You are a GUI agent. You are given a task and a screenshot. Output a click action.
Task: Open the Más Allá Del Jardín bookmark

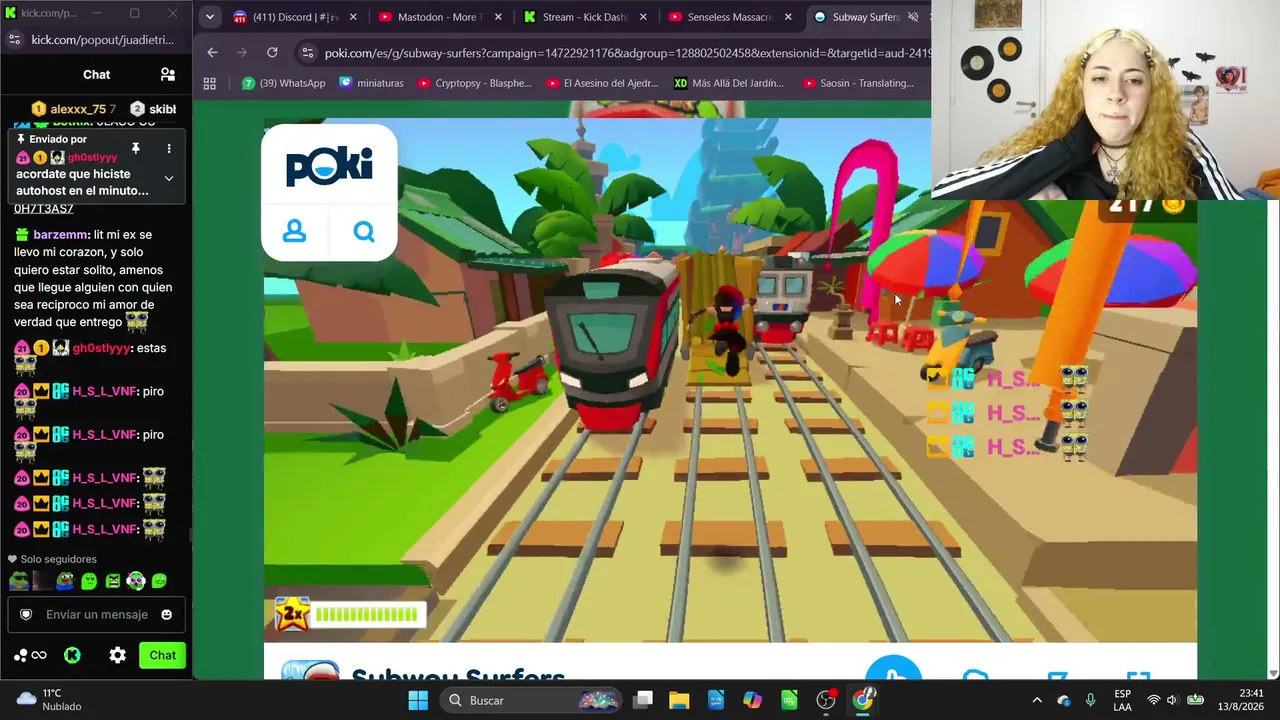coord(730,83)
